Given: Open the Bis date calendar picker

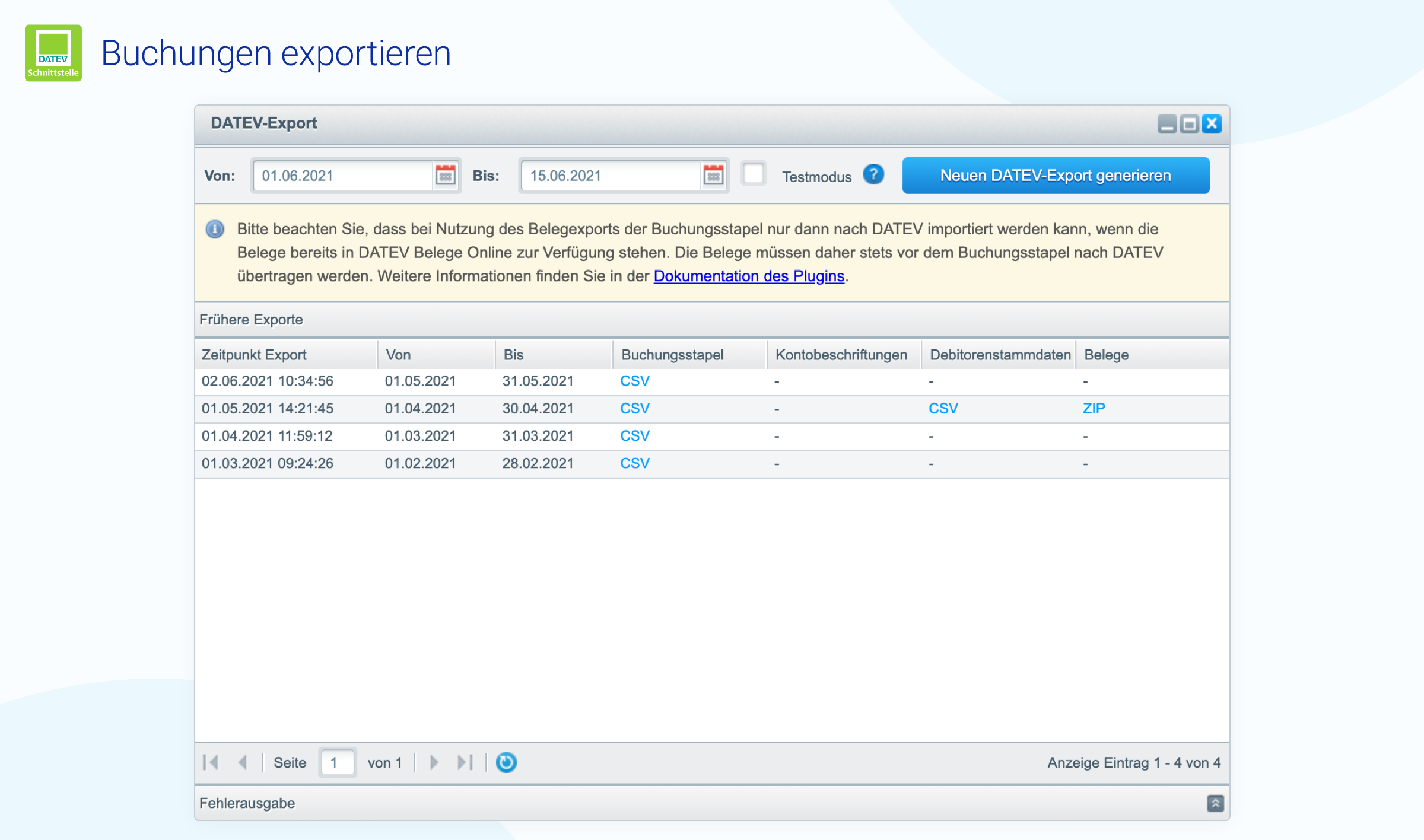Looking at the screenshot, I should pos(713,175).
